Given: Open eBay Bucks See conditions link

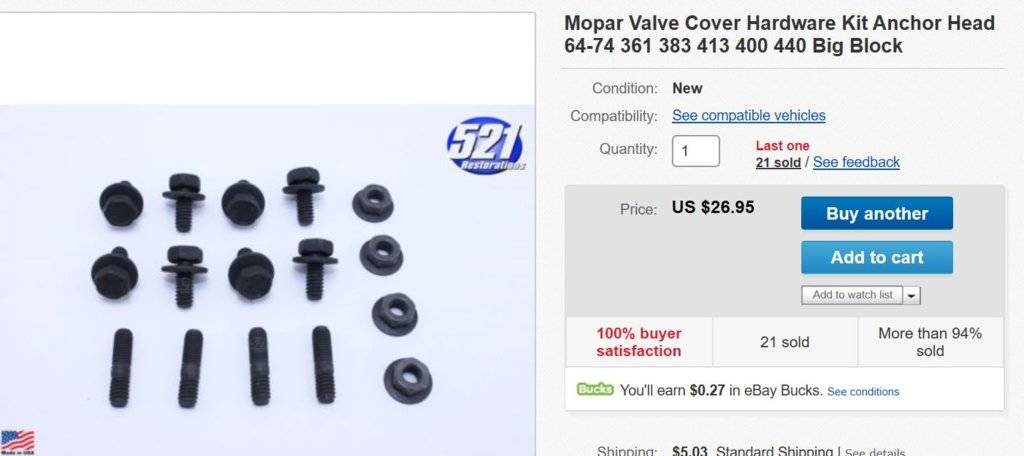Looking at the screenshot, I should pyautogui.click(x=863, y=392).
